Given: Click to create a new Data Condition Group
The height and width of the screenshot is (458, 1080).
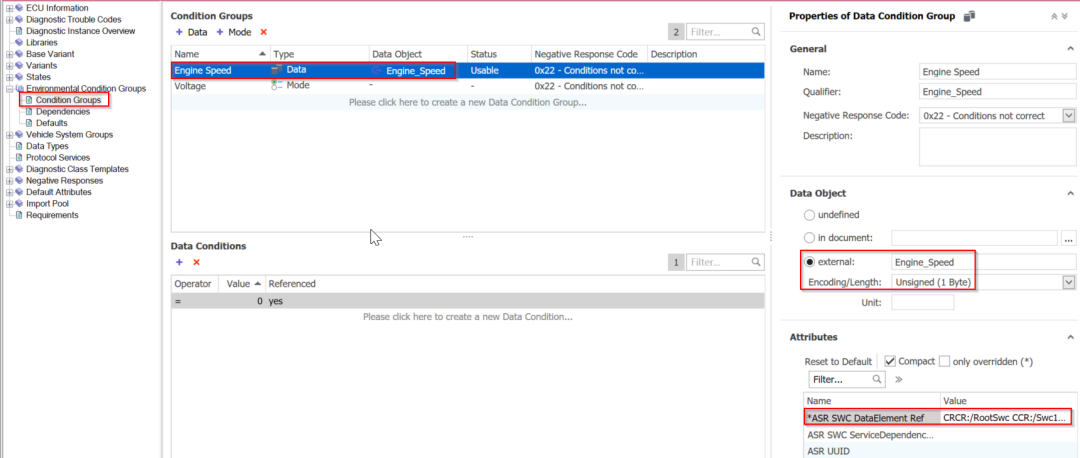Looking at the screenshot, I should [x=468, y=102].
